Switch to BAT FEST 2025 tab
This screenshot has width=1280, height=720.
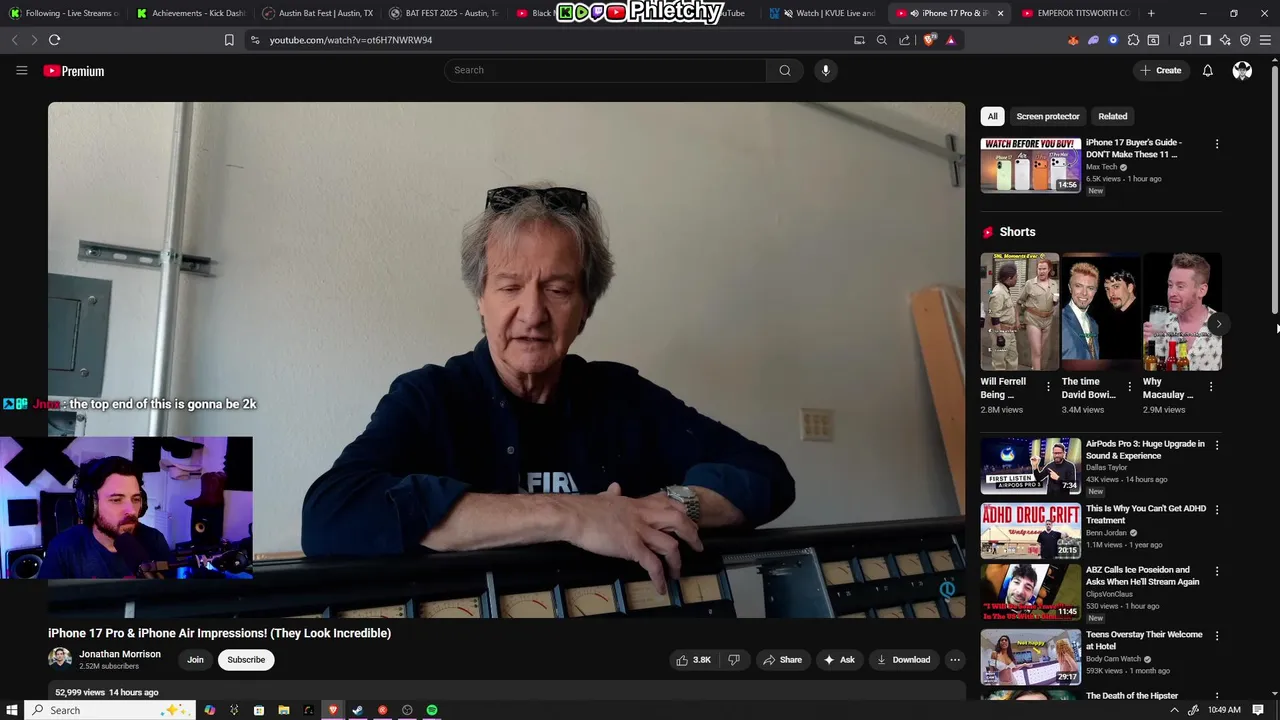coord(443,13)
